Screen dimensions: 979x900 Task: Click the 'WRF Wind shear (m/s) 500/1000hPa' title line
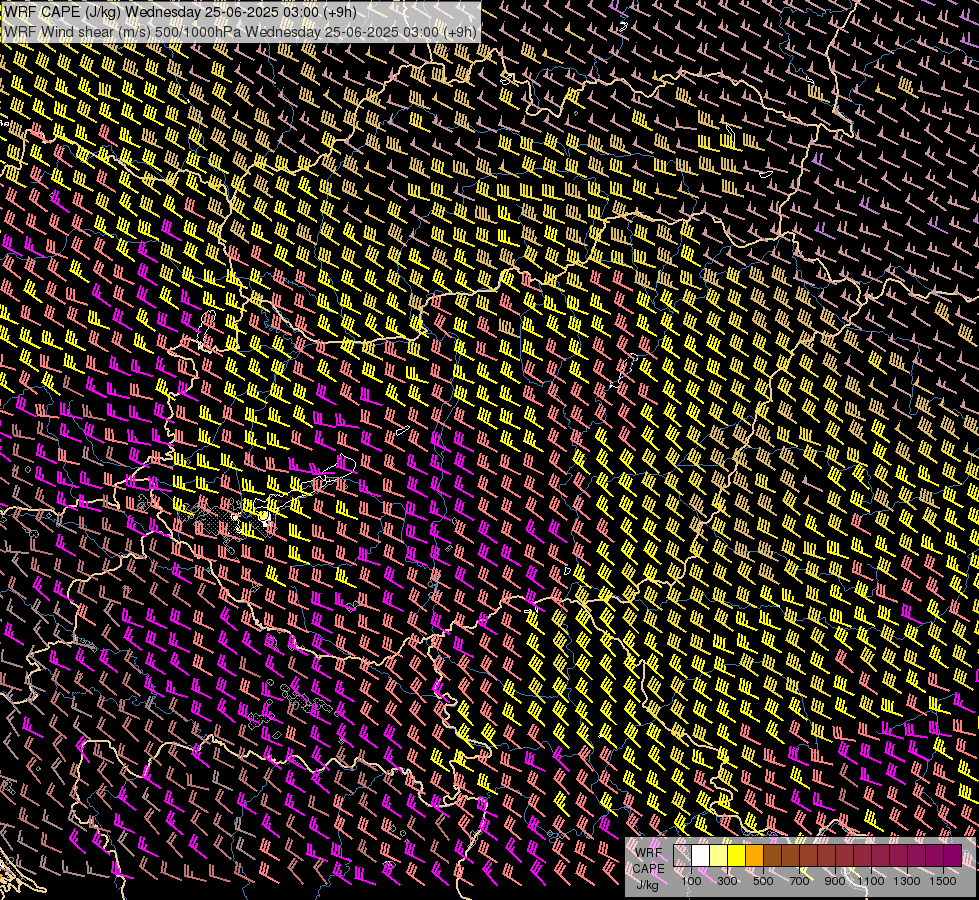click(x=240, y=32)
